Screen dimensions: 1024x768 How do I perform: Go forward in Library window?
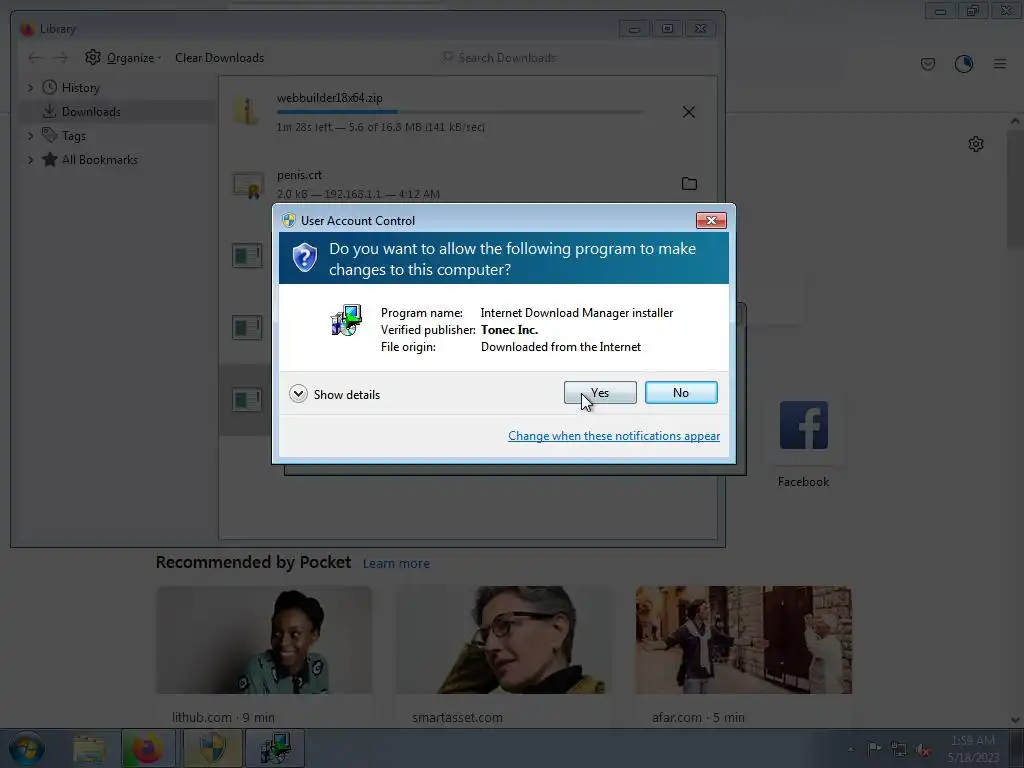coord(61,58)
